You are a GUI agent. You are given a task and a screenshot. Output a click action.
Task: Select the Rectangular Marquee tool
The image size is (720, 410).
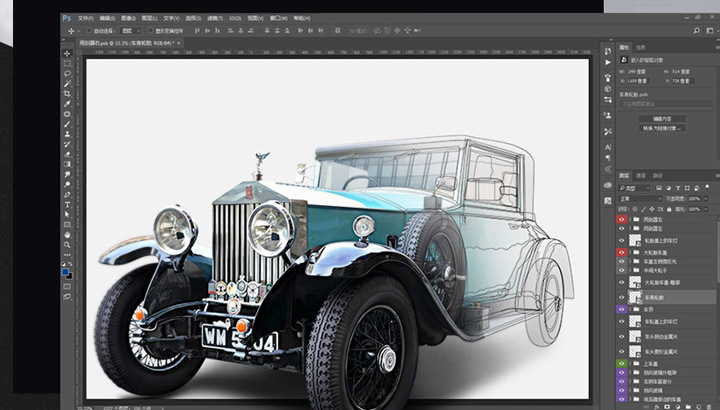pyautogui.click(x=67, y=63)
